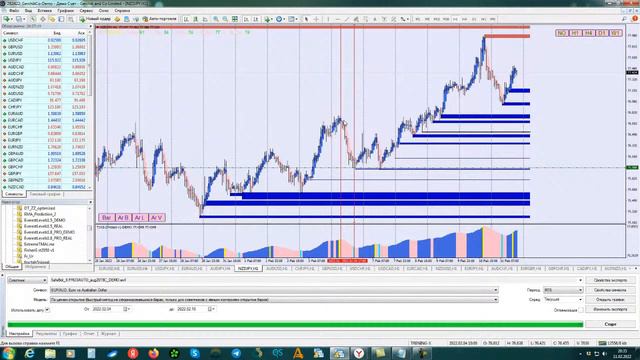640x360 pixels.
Task: Toggle the Использовать дату checkbox
Action: pos(47,310)
